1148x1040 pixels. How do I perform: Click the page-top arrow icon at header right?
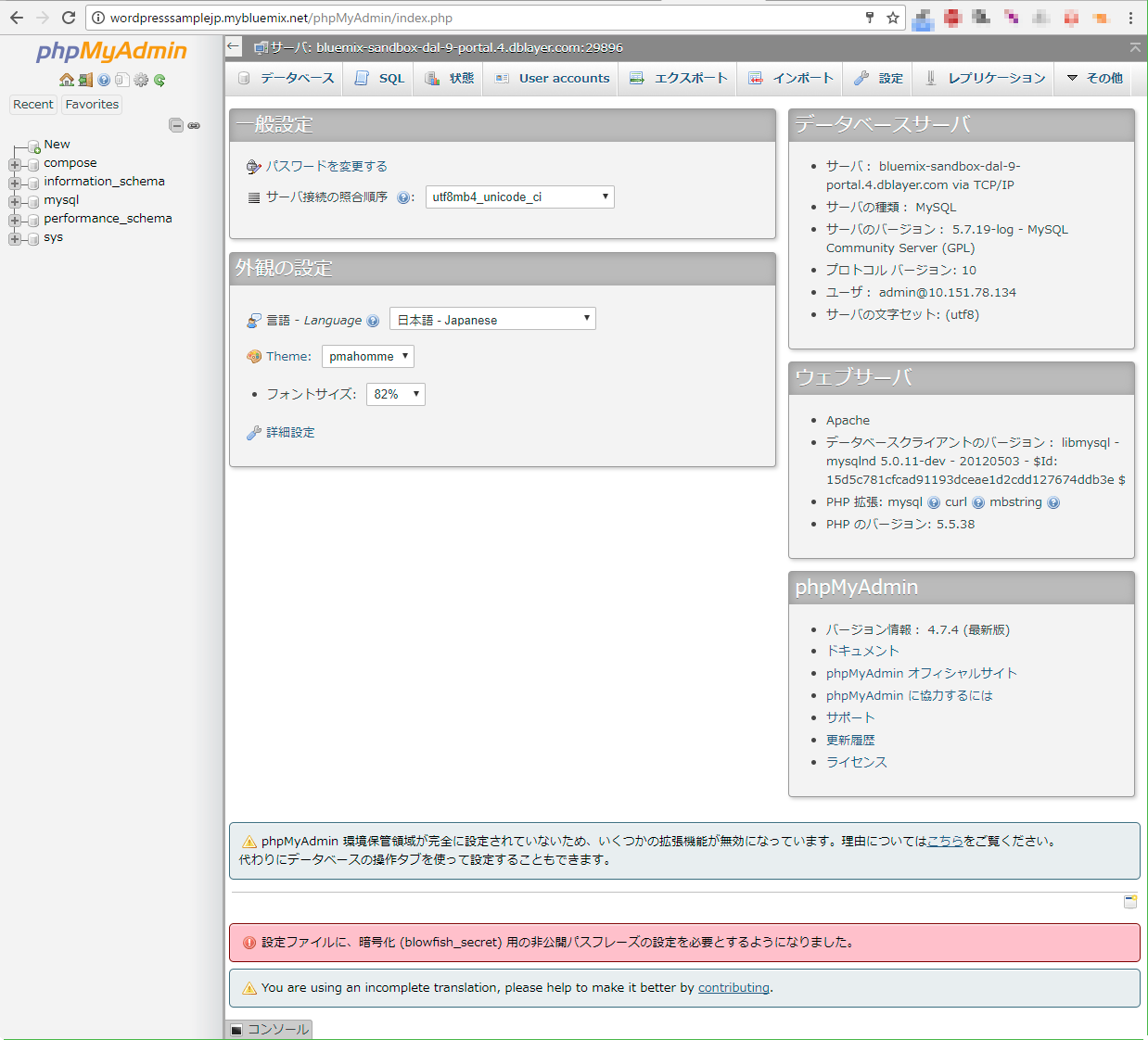pyautogui.click(x=1135, y=46)
